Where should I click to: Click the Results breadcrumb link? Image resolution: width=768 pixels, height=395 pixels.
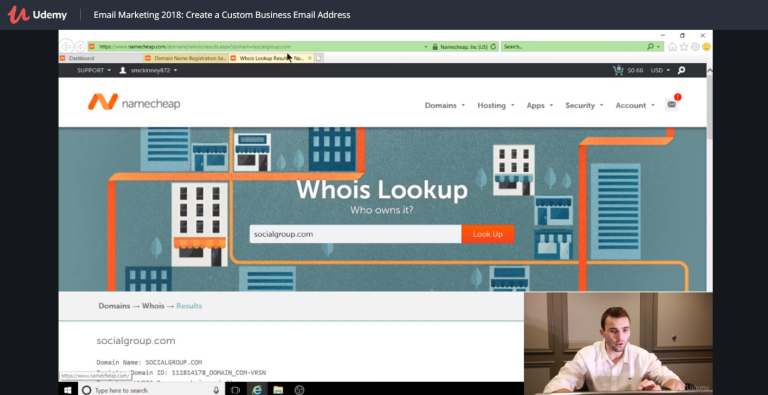[189, 306]
